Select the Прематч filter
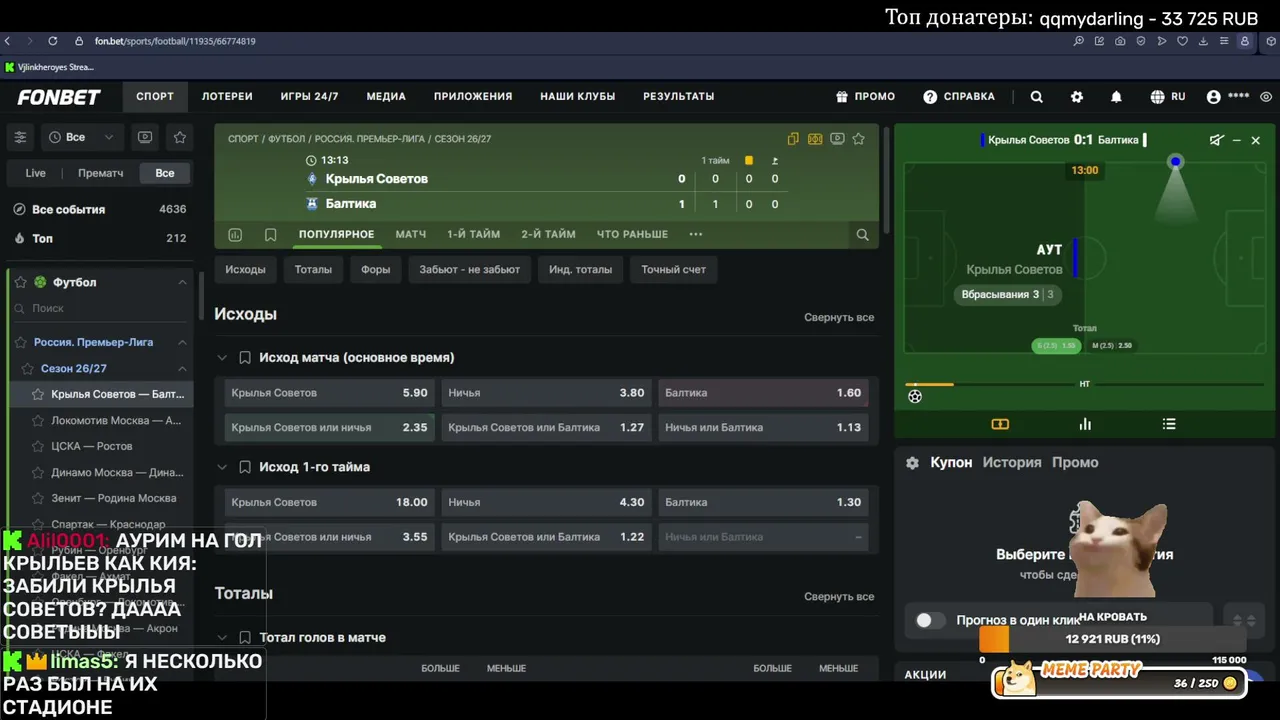This screenshot has width=1280, height=720. point(101,173)
